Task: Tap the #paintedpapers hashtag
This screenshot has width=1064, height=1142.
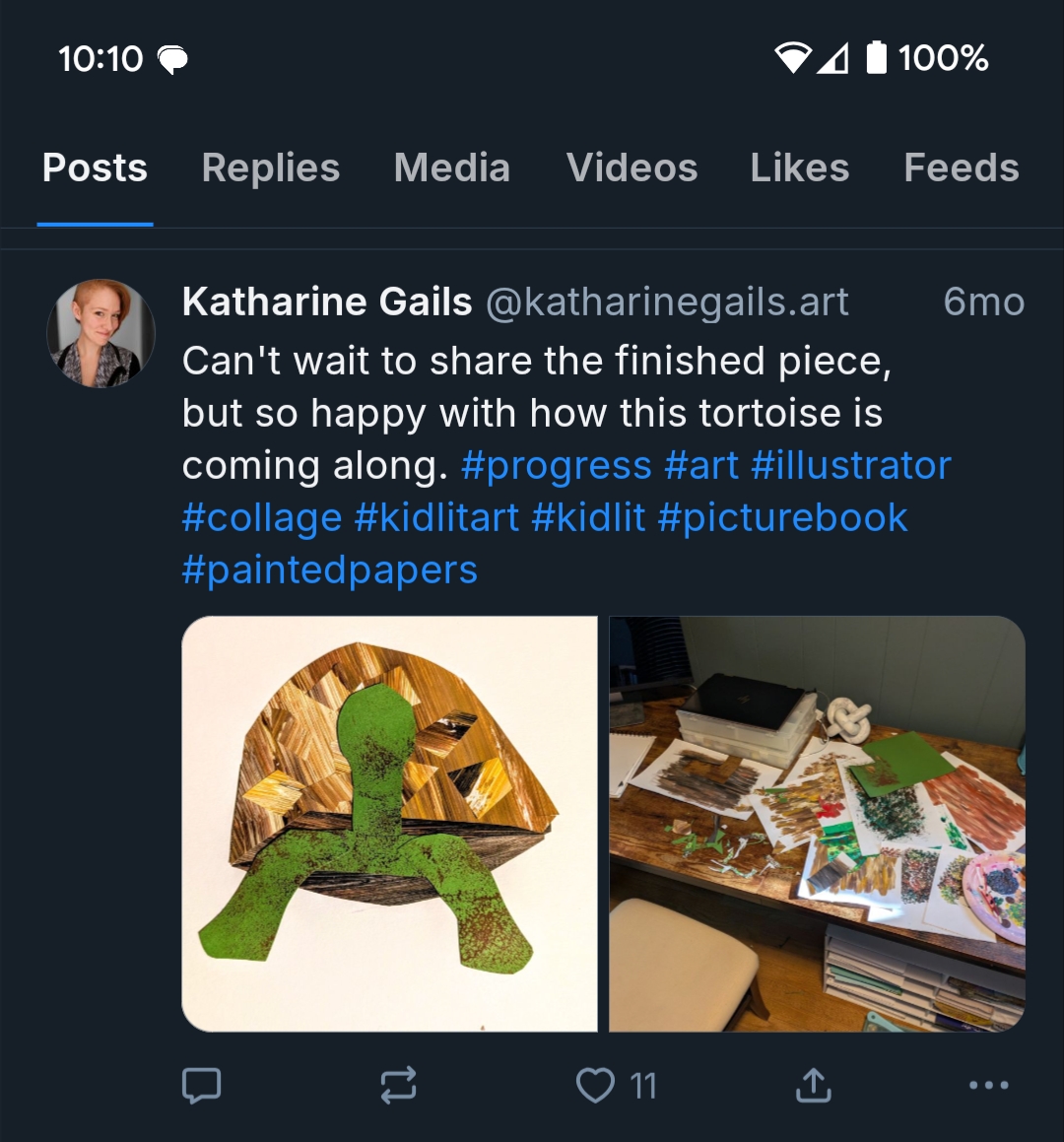Action: (x=330, y=570)
